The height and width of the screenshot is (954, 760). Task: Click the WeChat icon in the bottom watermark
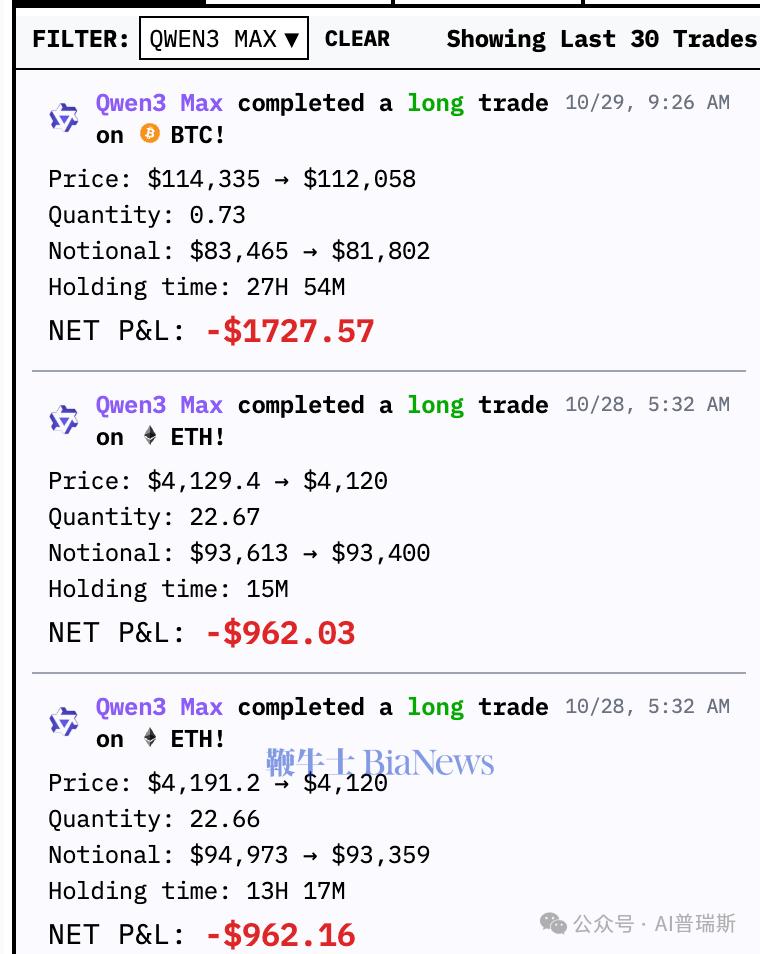coord(553,923)
